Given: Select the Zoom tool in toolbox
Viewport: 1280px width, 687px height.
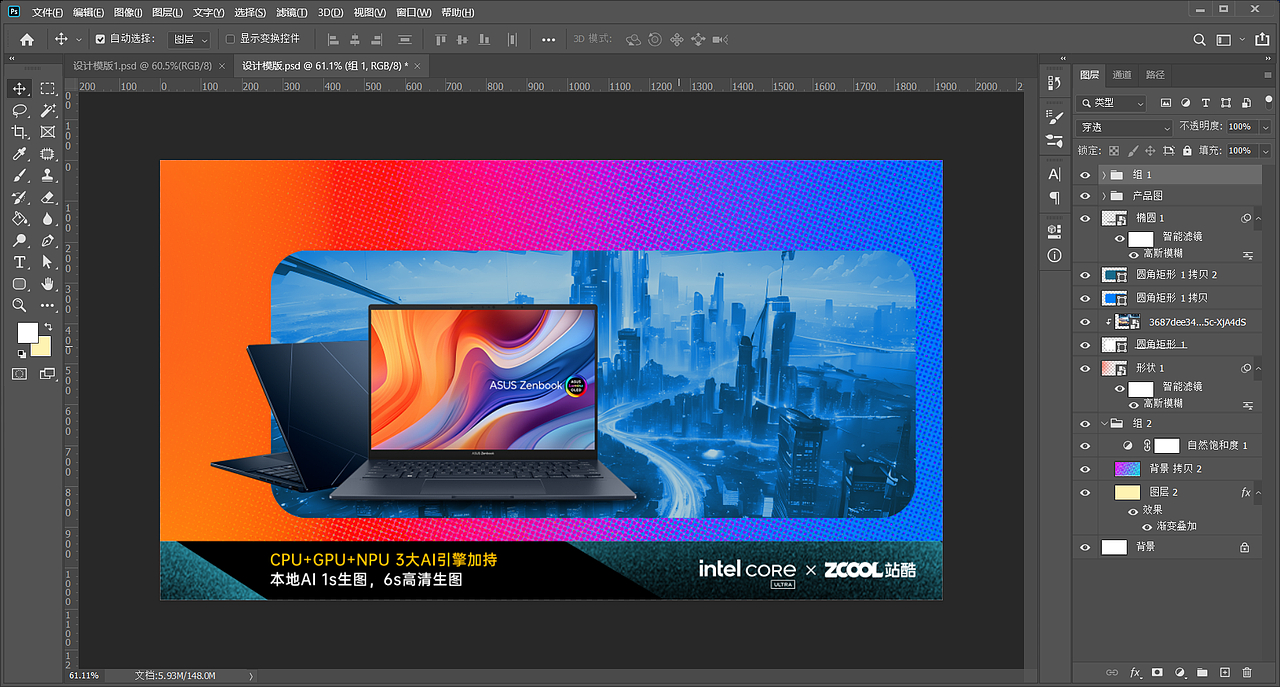Looking at the screenshot, I should click(19, 305).
